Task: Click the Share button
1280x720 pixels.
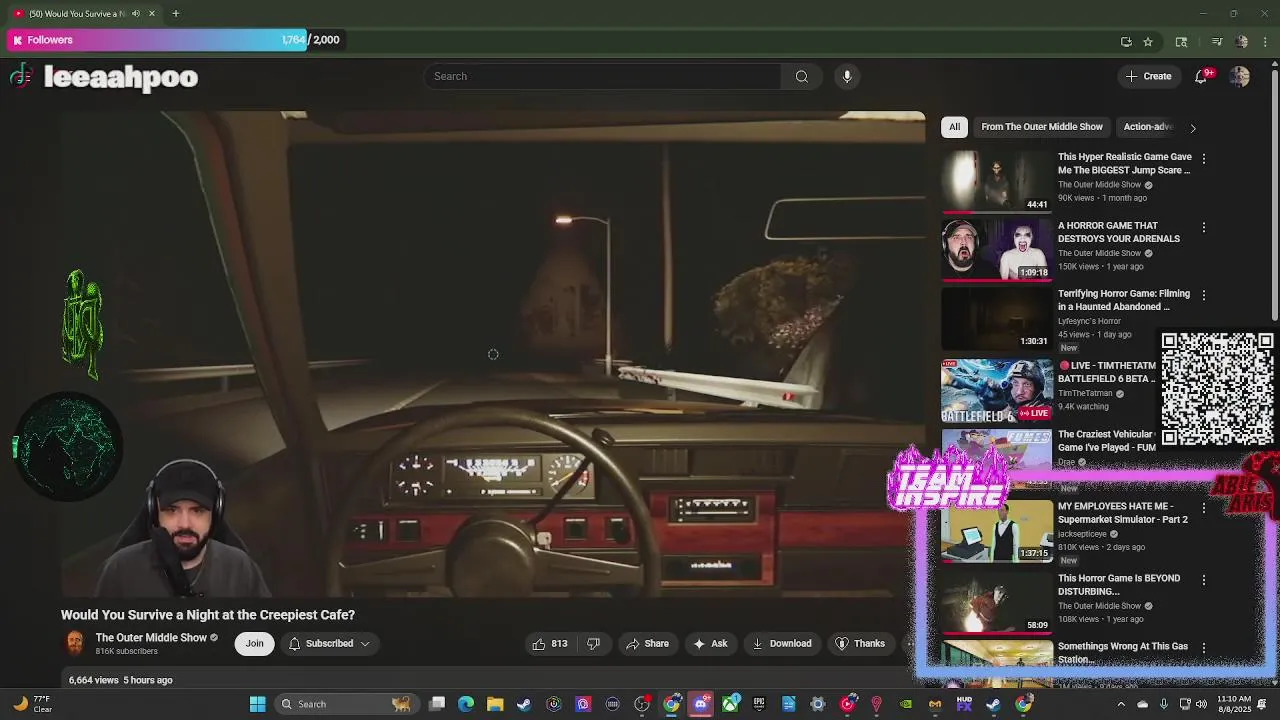Action: click(648, 643)
